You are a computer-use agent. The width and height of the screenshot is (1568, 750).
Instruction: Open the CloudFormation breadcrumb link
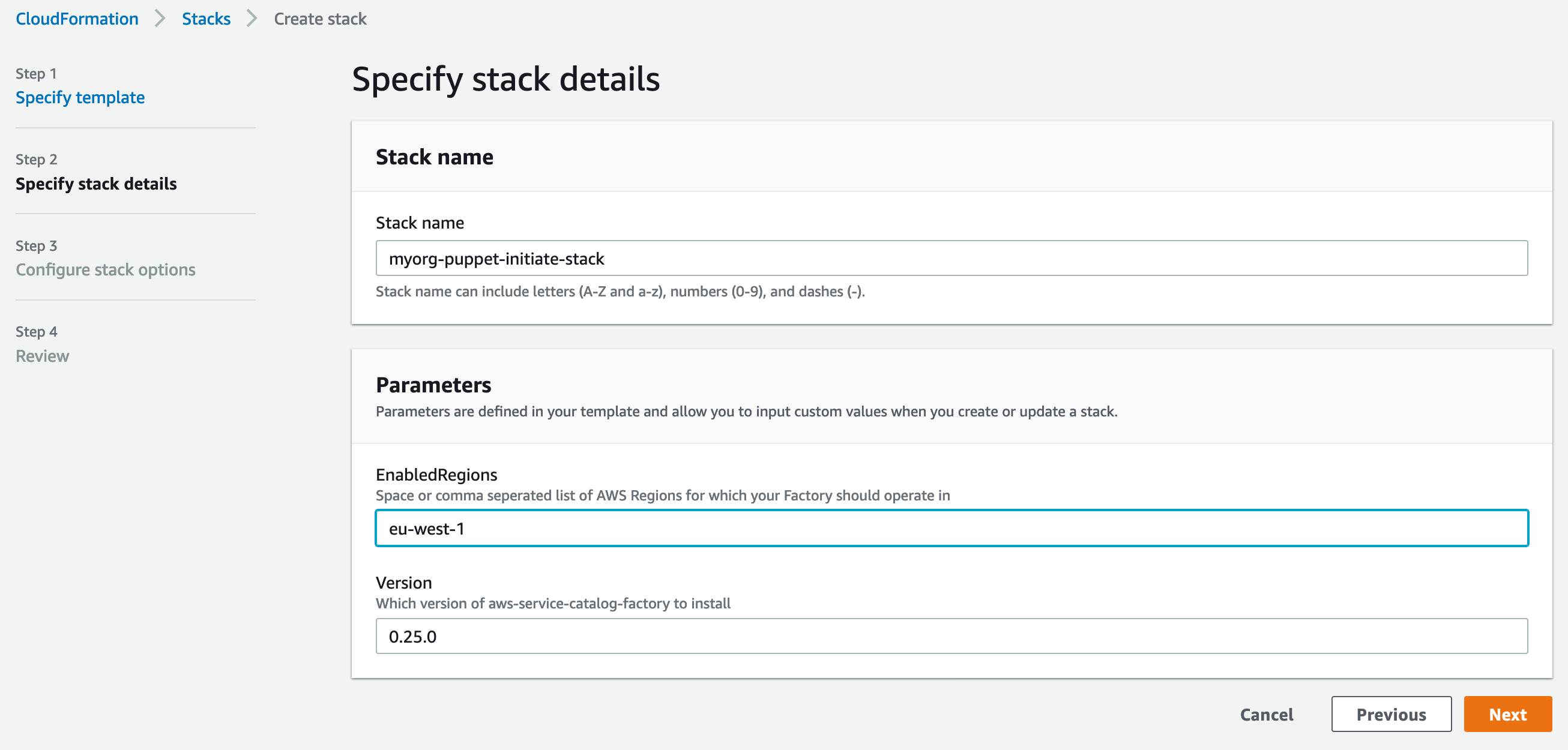pos(77,19)
